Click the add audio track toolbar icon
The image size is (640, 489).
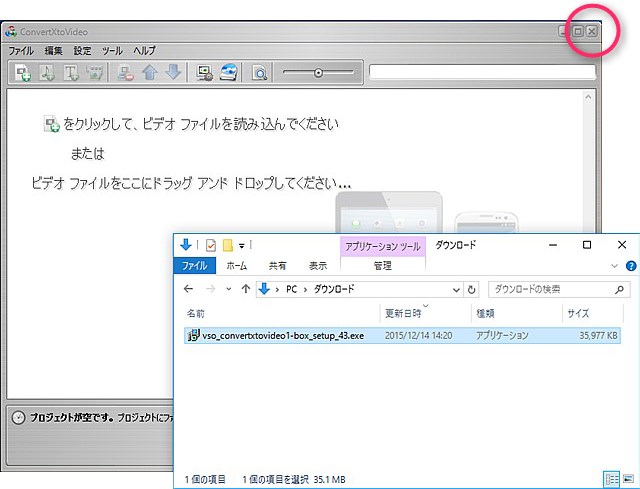pyautogui.click(x=47, y=73)
